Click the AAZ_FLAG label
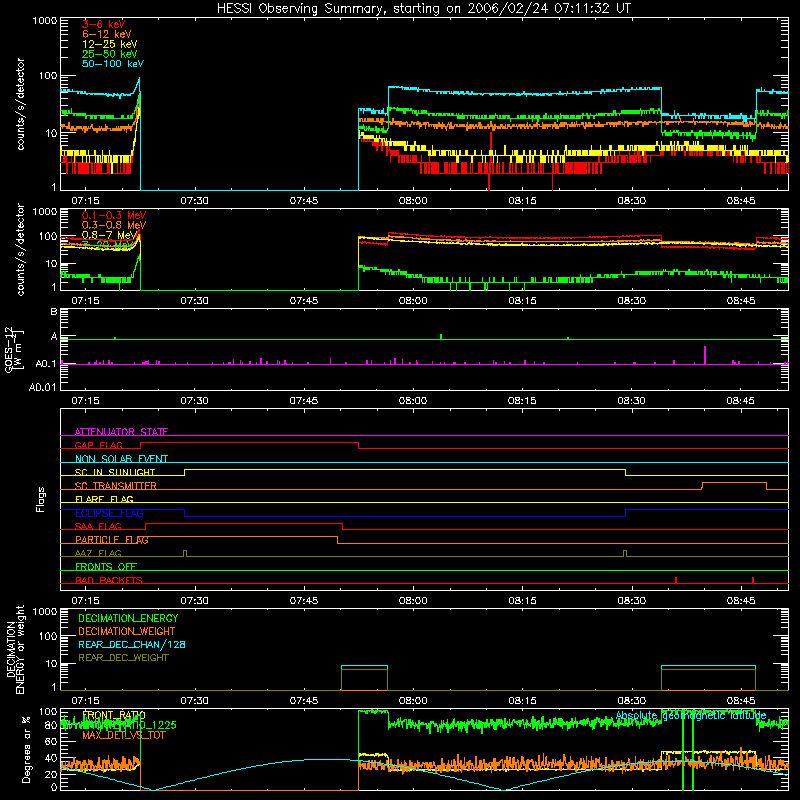 [x=98, y=553]
